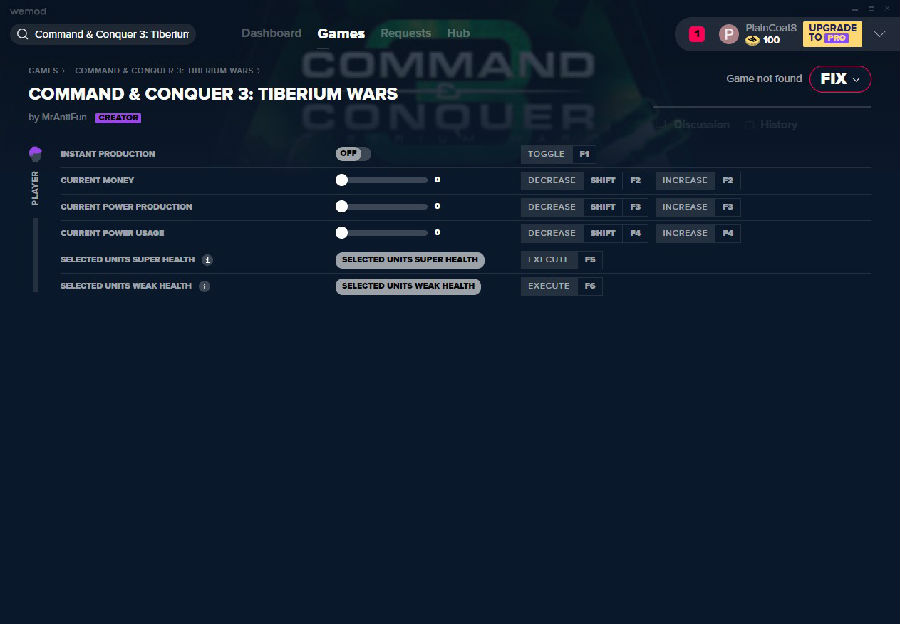Image resolution: width=900 pixels, height=624 pixels.
Task: Click the Selected Units Super Health button
Action: [x=410, y=260]
